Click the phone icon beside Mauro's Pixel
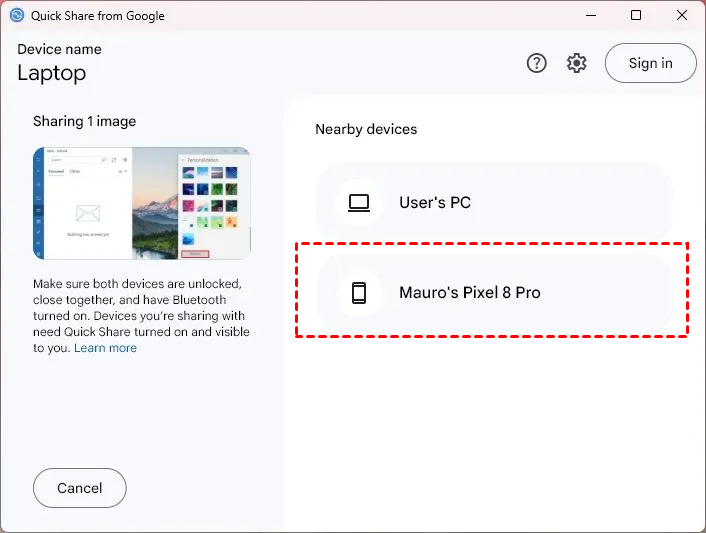The height and width of the screenshot is (533, 706). tap(359, 293)
